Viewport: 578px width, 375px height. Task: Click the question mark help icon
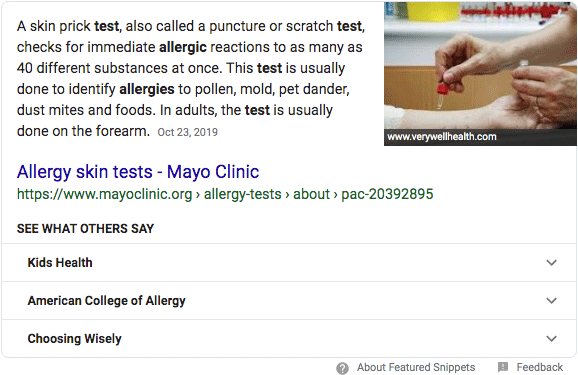(x=342, y=368)
